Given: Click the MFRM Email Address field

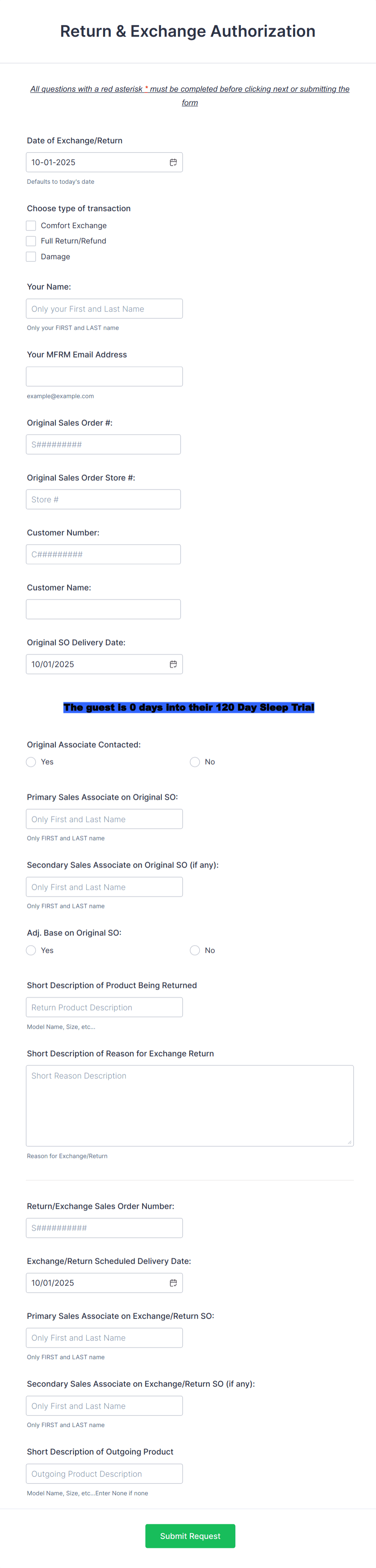Looking at the screenshot, I should click(104, 376).
